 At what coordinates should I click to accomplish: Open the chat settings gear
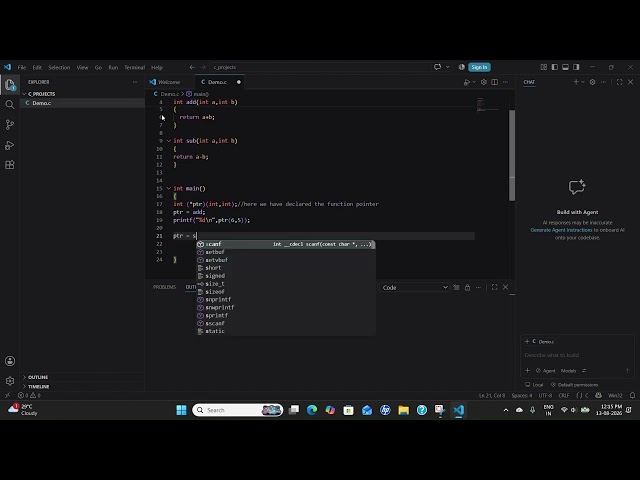pyautogui.click(x=592, y=82)
